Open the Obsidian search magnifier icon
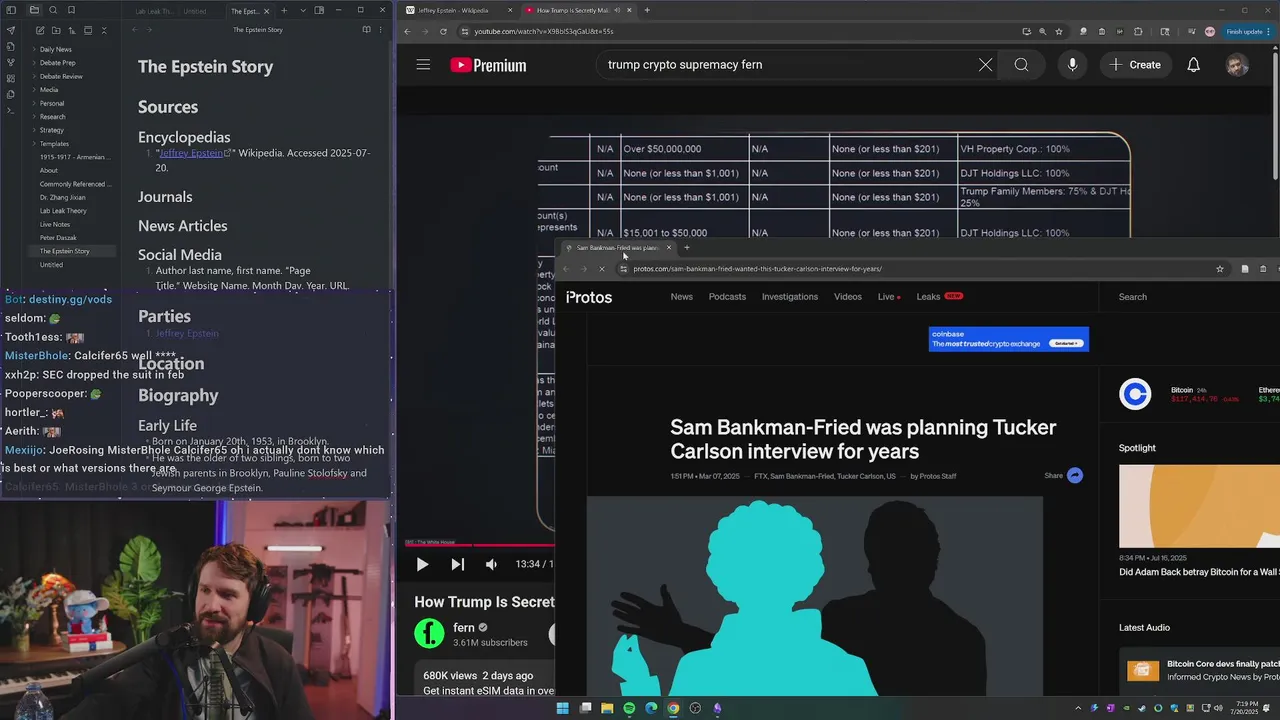Viewport: 1280px width, 720px height. pyautogui.click(x=53, y=10)
